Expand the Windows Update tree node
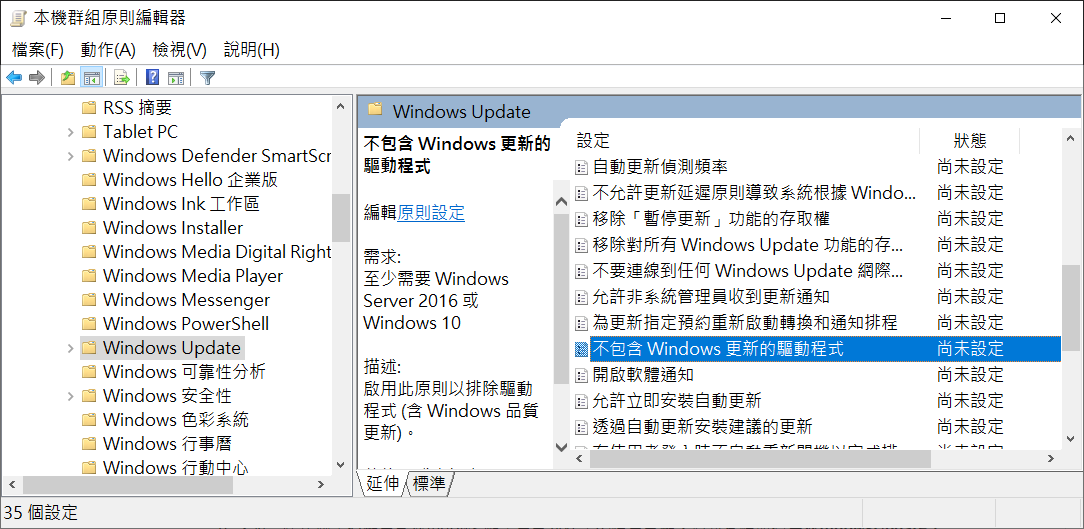This screenshot has height=529, width=1084. (70, 348)
